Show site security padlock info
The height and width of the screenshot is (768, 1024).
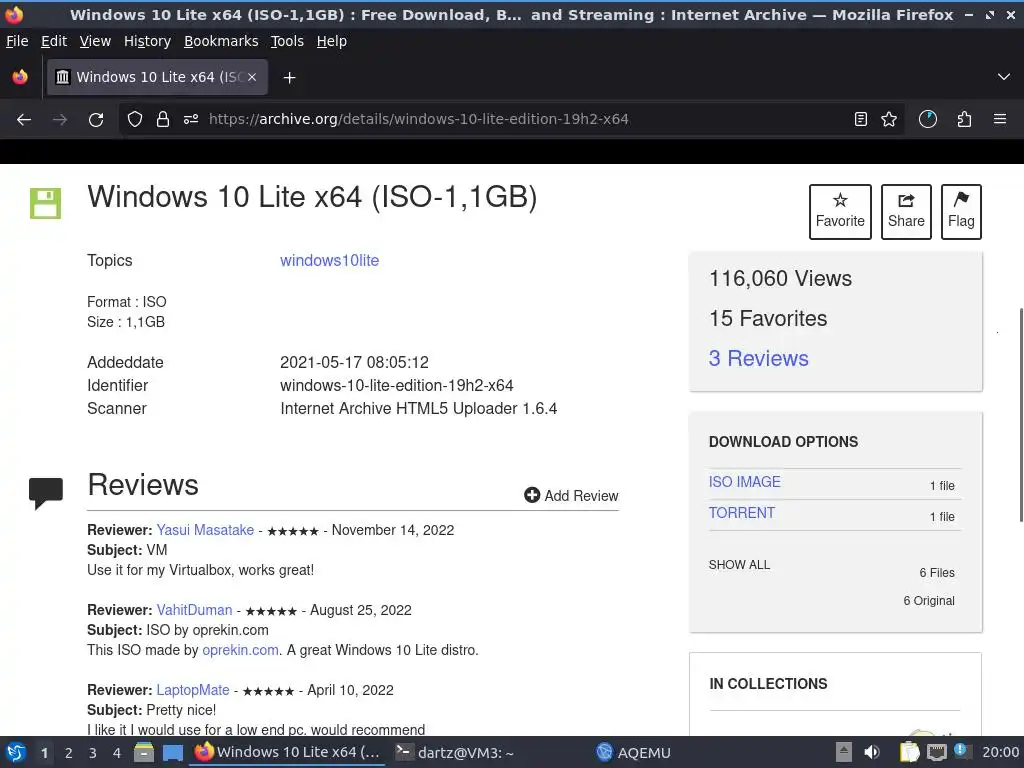(163, 120)
